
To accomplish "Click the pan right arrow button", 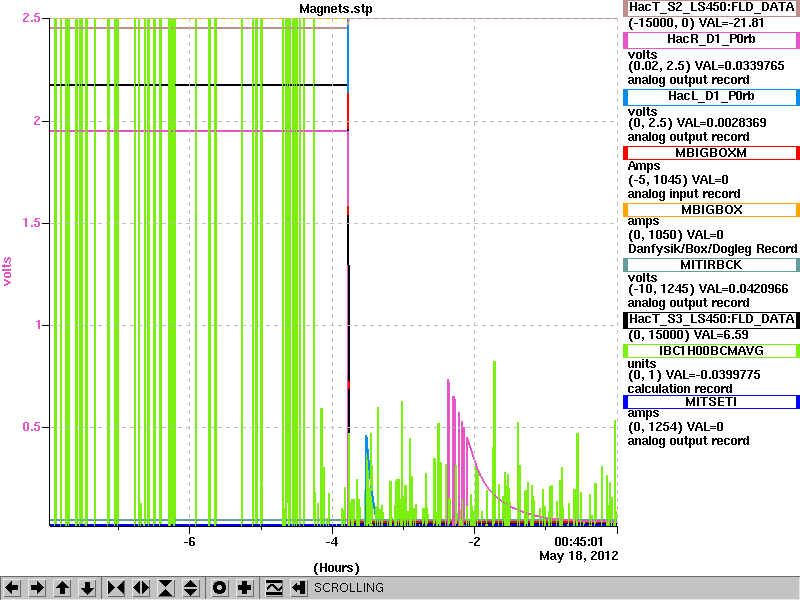I will 38,588.
